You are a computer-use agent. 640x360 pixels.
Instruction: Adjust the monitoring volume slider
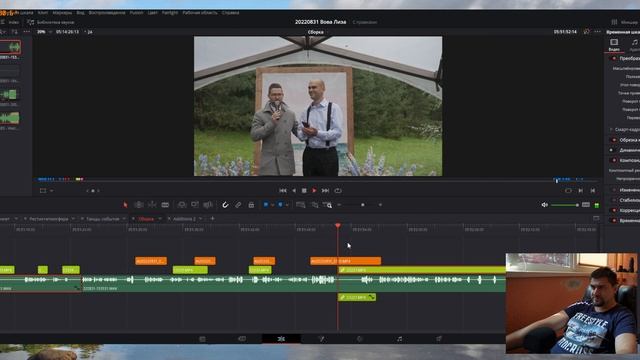[x=565, y=205]
